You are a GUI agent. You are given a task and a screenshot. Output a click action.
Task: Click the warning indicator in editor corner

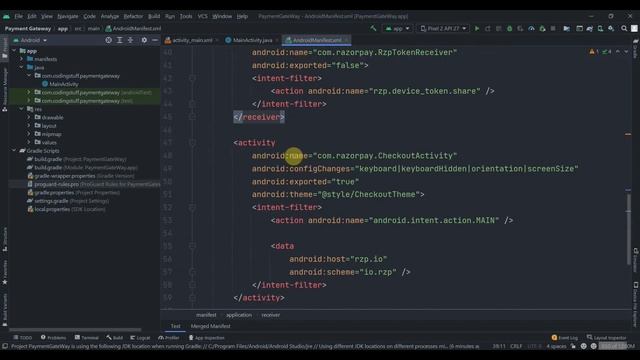(x=594, y=52)
